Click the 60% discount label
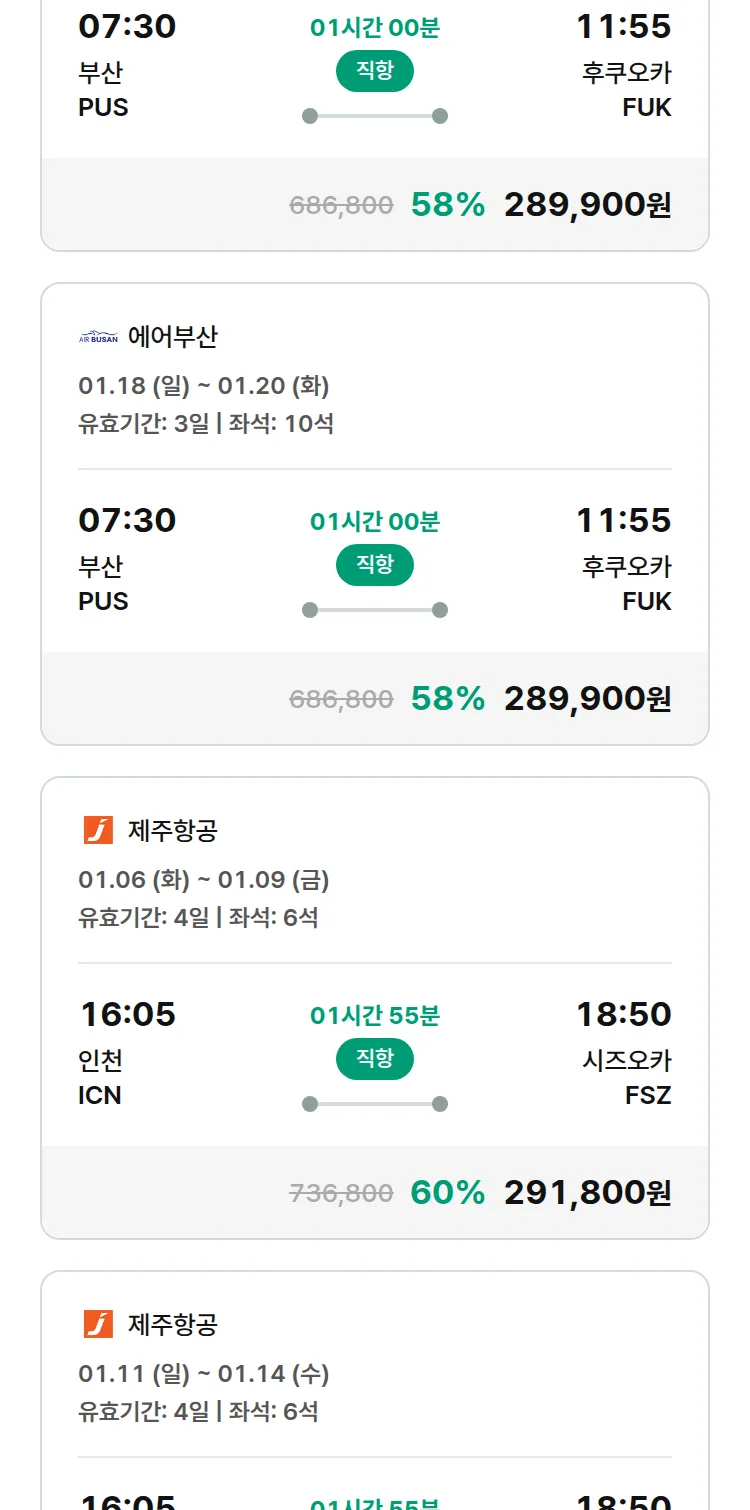The image size is (750, 1510). coord(448,1193)
